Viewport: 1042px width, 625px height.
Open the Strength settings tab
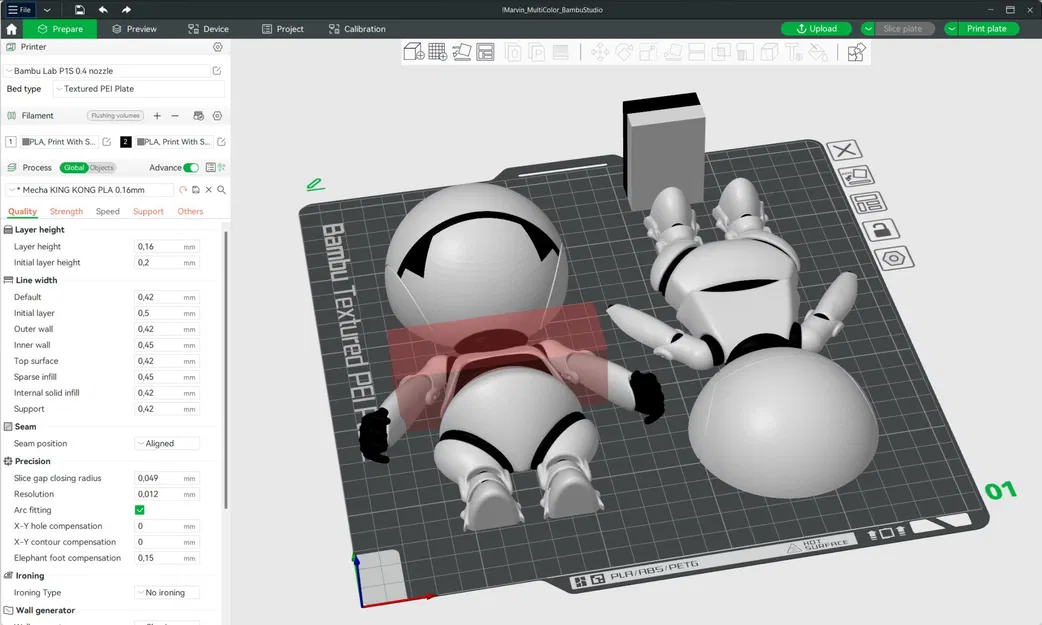pos(66,211)
